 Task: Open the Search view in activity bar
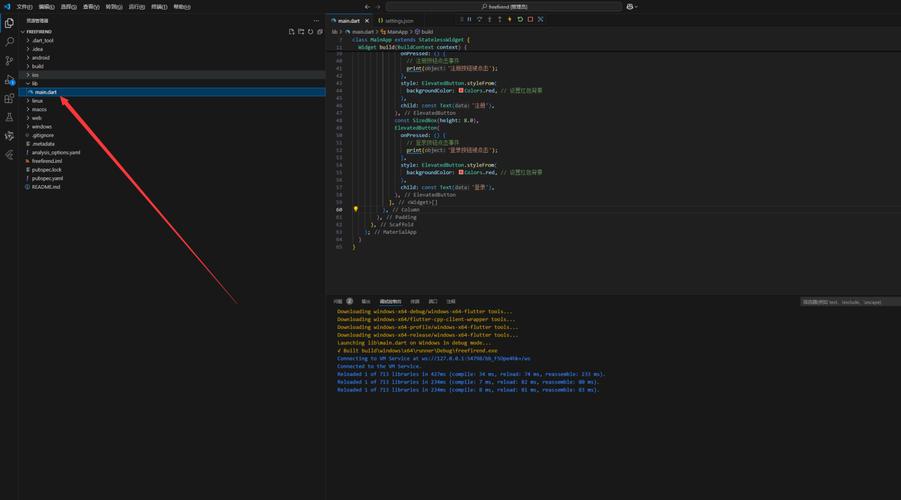coord(9,42)
